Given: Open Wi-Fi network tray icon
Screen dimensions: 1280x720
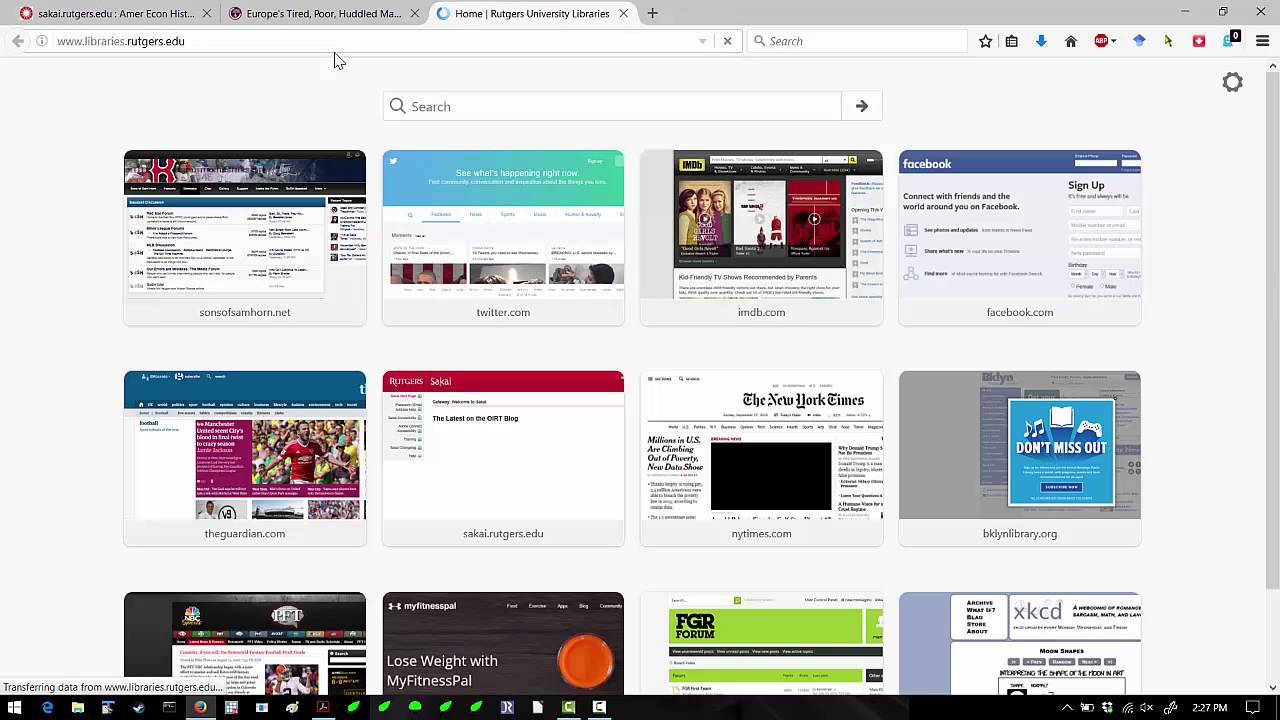Looking at the screenshot, I should coord(1128,707).
